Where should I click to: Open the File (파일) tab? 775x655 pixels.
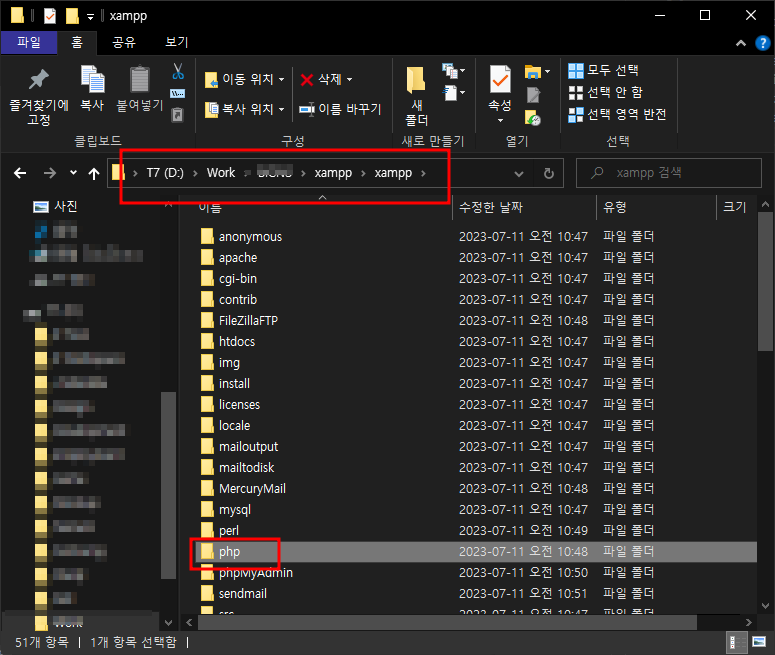click(29, 43)
